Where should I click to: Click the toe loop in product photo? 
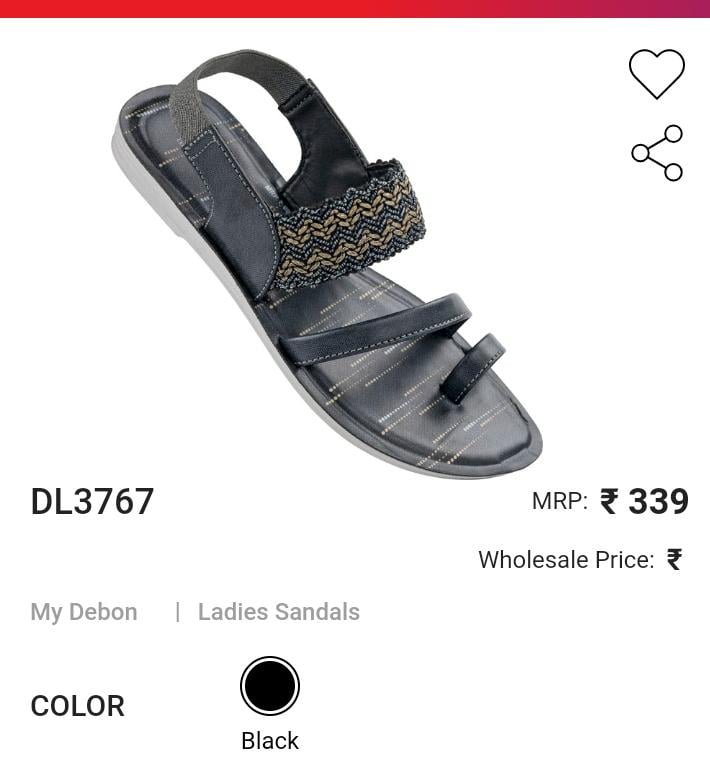tap(473, 367)
